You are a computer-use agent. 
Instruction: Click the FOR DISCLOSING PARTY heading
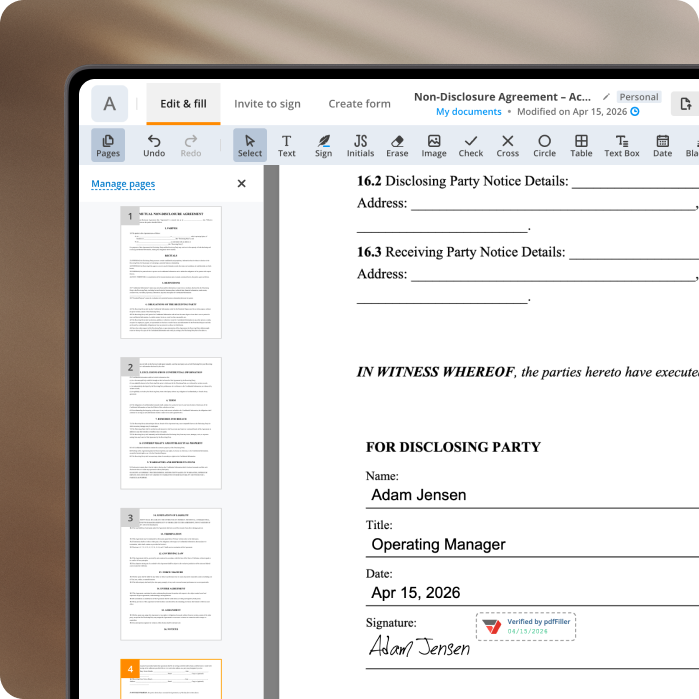(453, 447)
